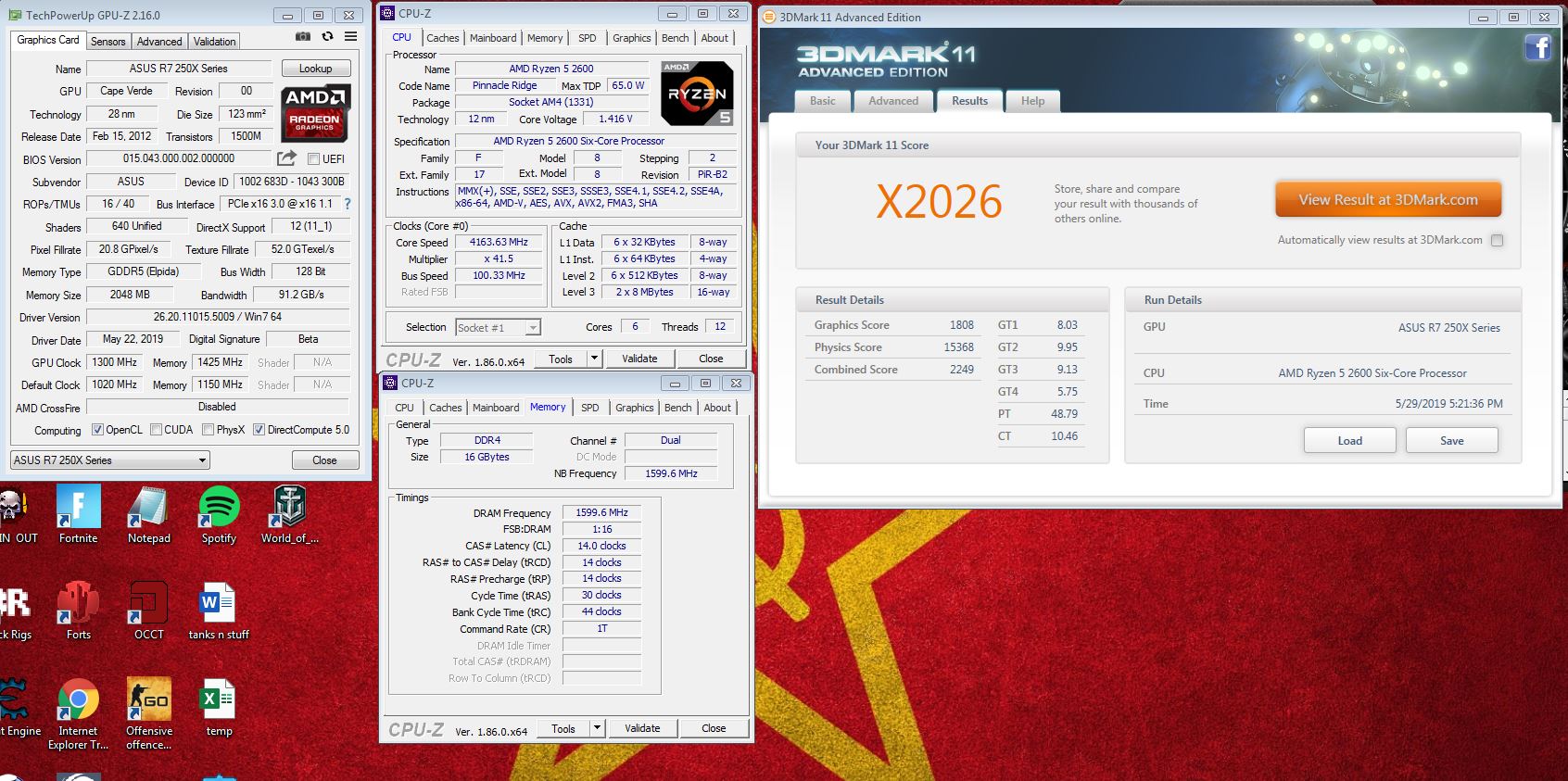1568x781 pixels.
Task: Click the GPU-Z title bar app icon
Action: (x=15, y=15)
